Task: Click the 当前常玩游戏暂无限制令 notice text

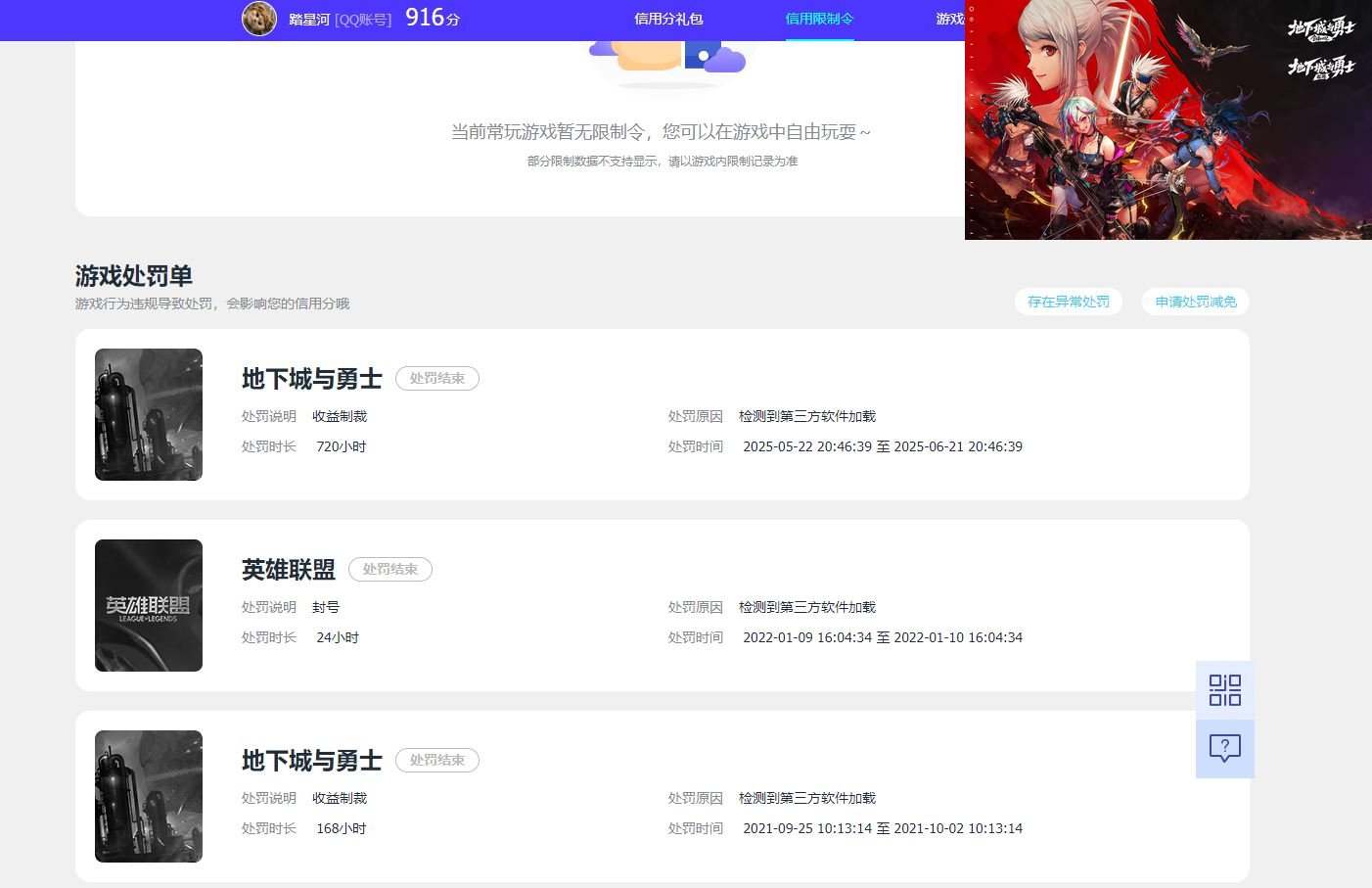Action: pos(661,132)
